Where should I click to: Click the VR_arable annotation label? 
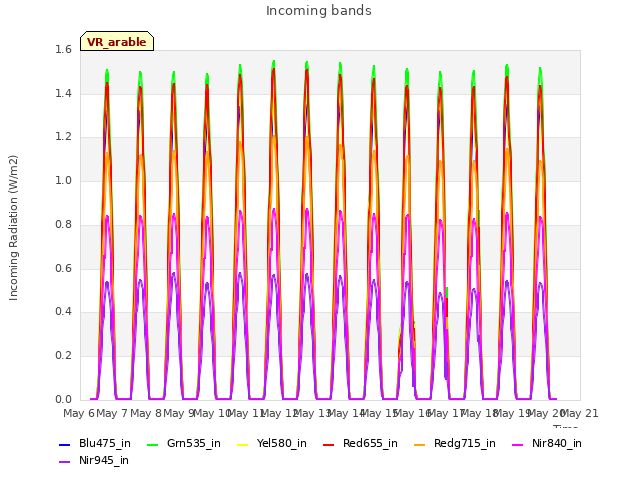pyautogui.click(x=117, y=41)
